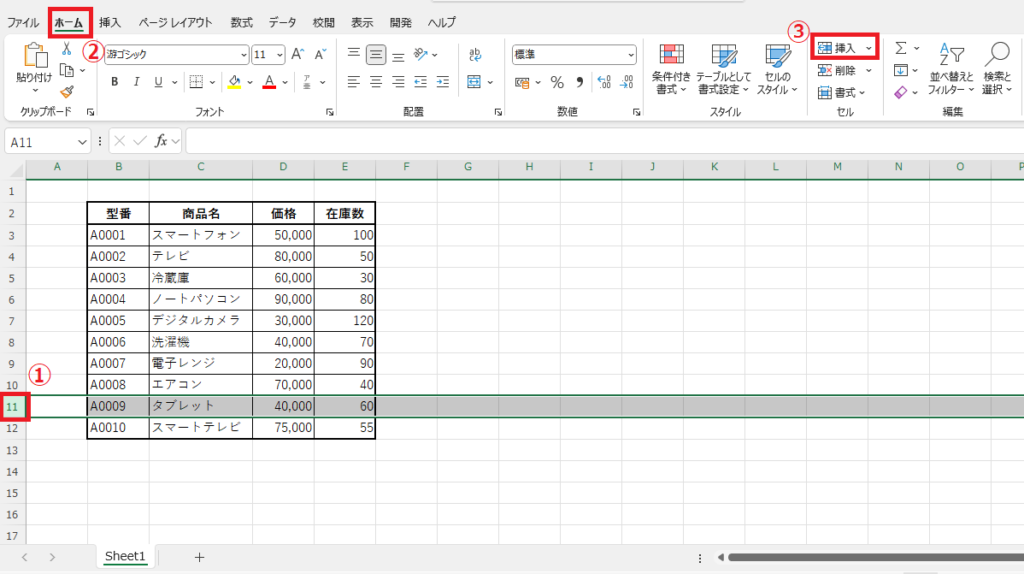Open 検索と選択 find menu
This screenshot has height=574, width=1024.
click(997, 69)
